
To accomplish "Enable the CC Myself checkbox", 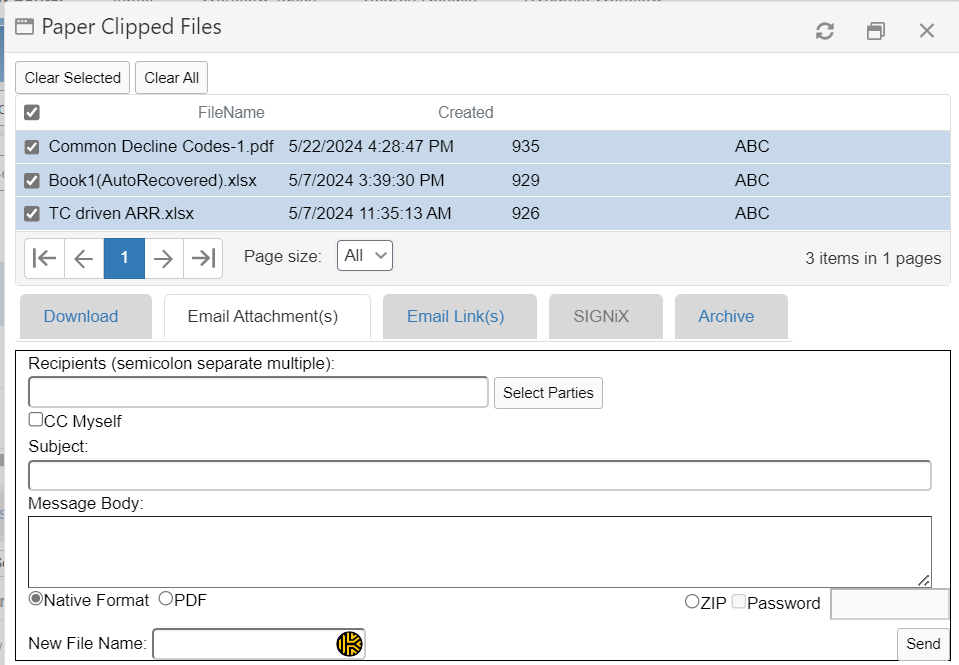I will coord(36,420).
